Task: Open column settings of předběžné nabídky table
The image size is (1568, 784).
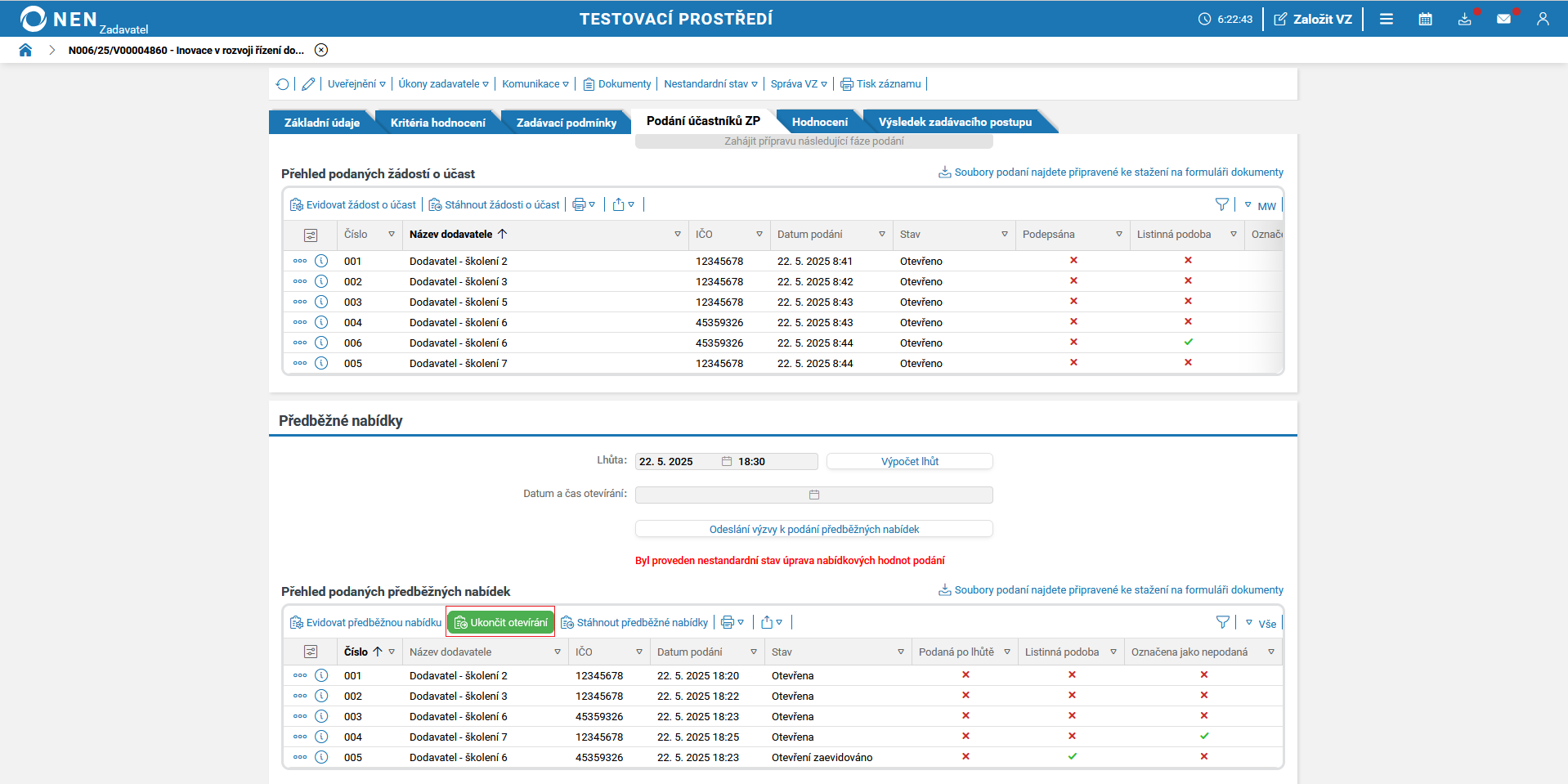Action: 311,652
